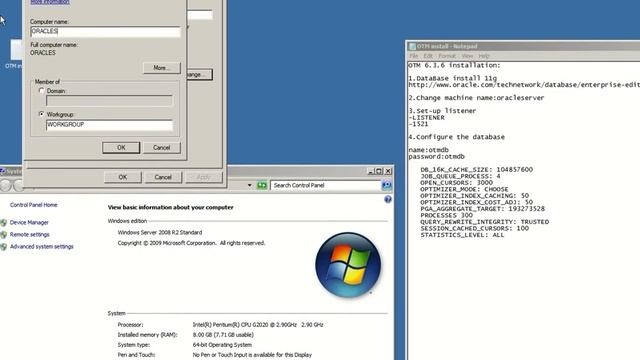Viewport: 640px width, 360px height.
Task: Click the green refresh icon in Control Panel address bar
Action: pos(262,185)
